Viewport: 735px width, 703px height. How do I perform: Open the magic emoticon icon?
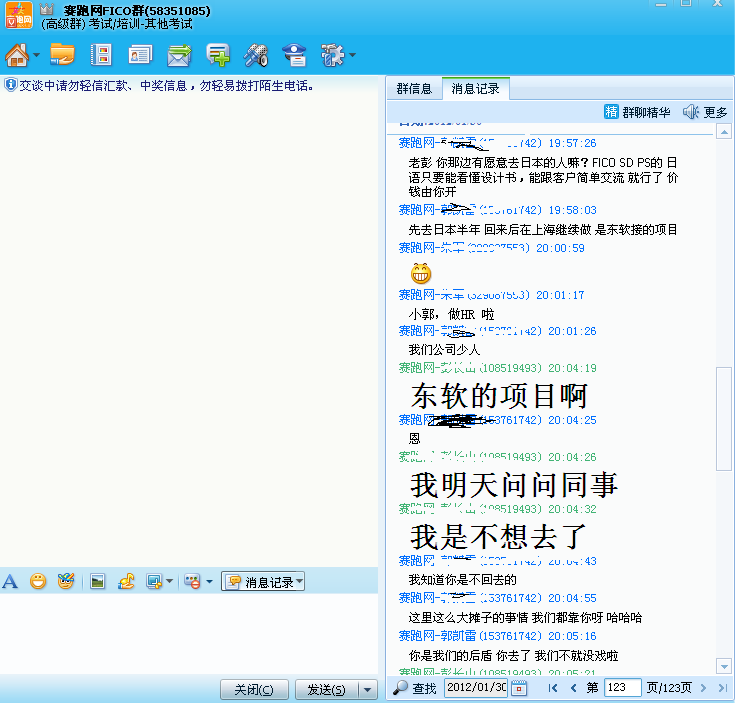click(x=66, y=581)
